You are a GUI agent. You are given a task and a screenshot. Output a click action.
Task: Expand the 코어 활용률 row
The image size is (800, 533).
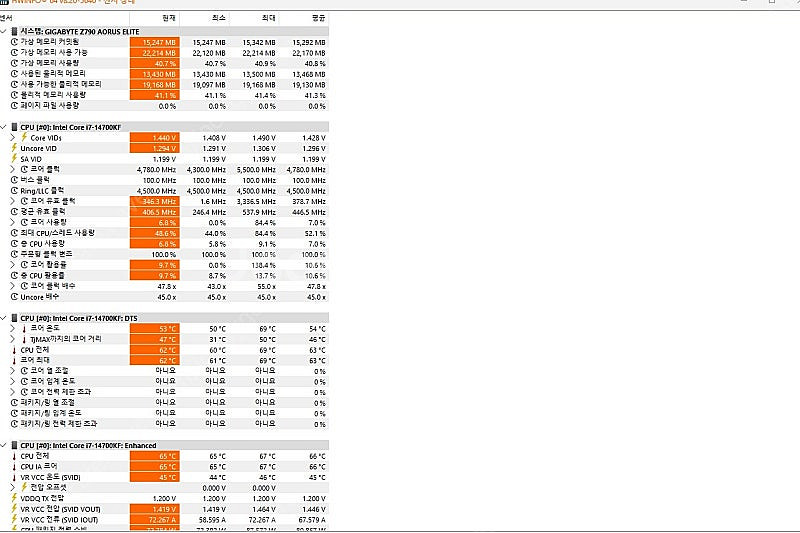13,265
